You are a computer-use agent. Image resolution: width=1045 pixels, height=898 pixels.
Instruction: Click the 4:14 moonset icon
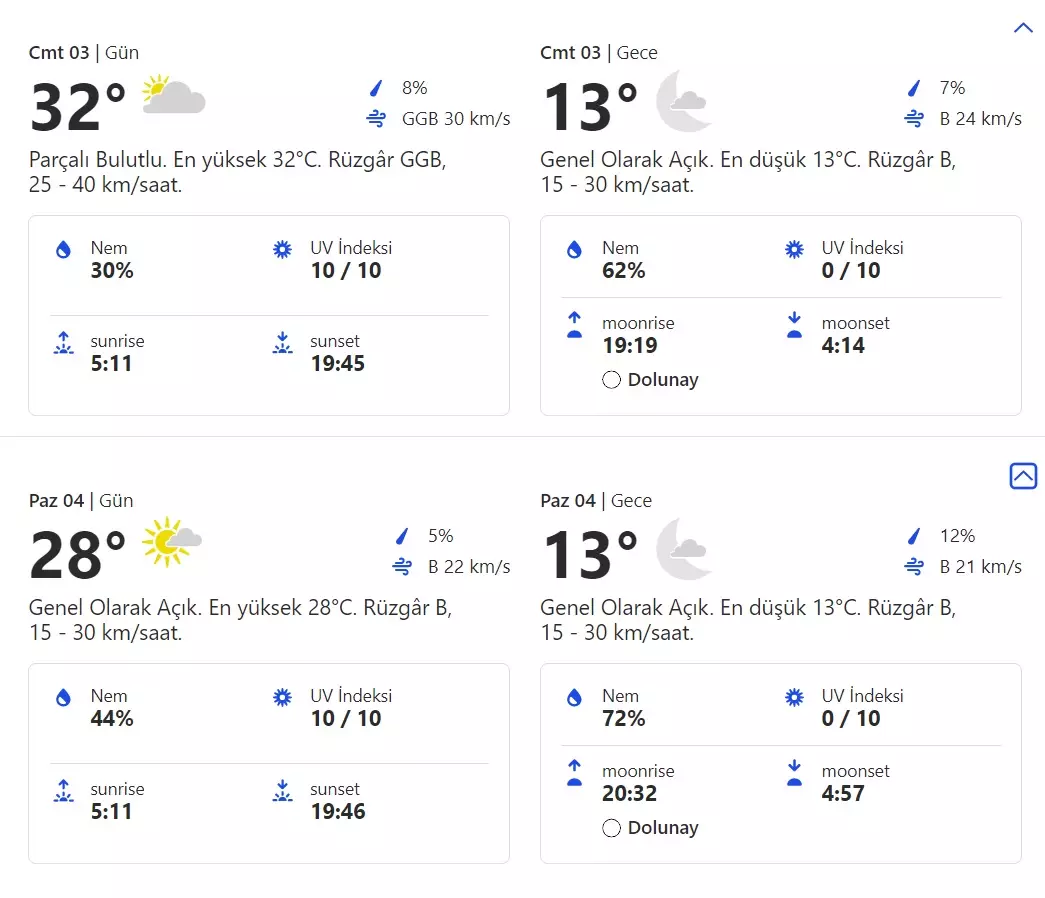tap(795, 325)
